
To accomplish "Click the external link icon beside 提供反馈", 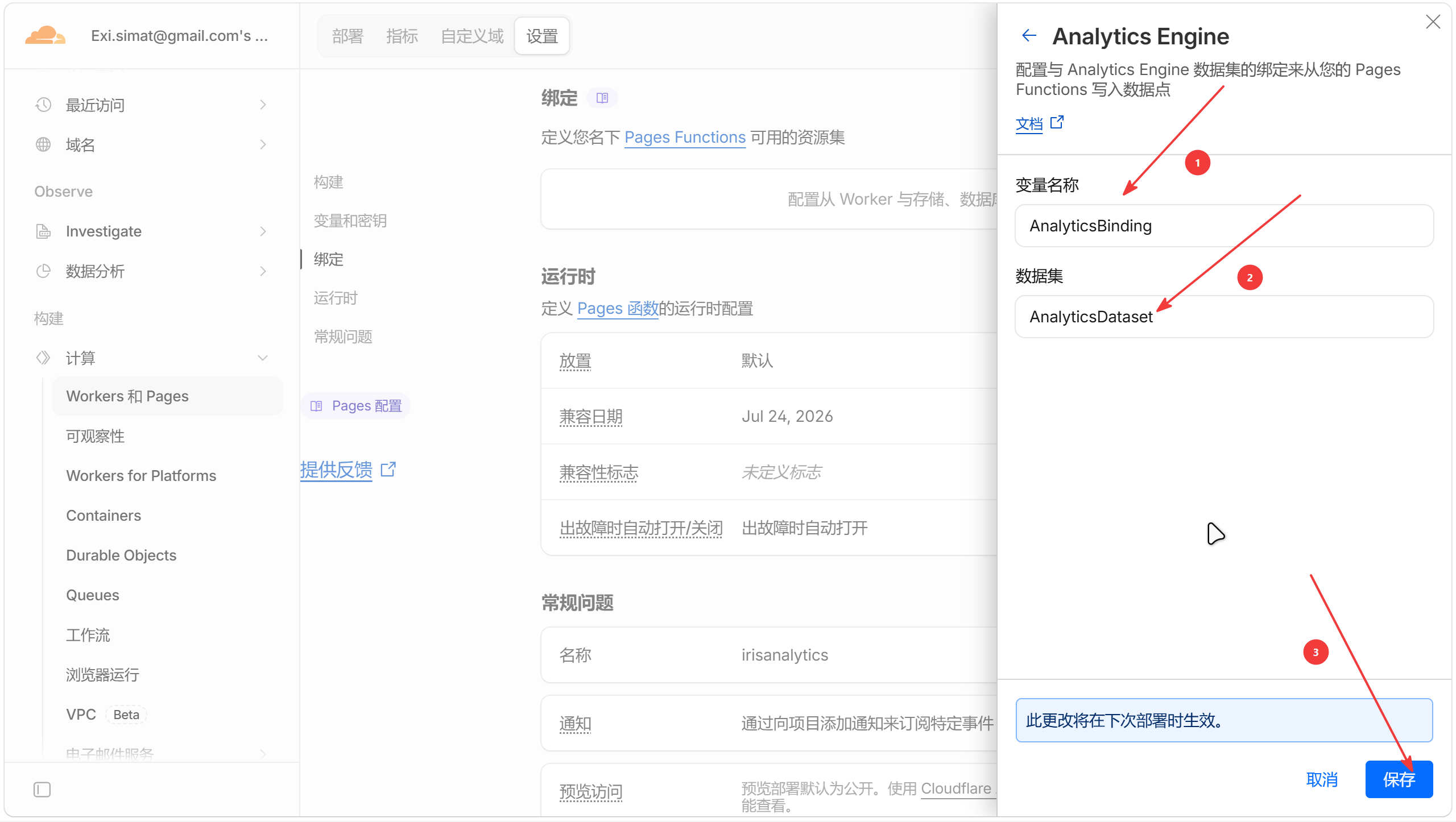I will (x=388, y=470).
